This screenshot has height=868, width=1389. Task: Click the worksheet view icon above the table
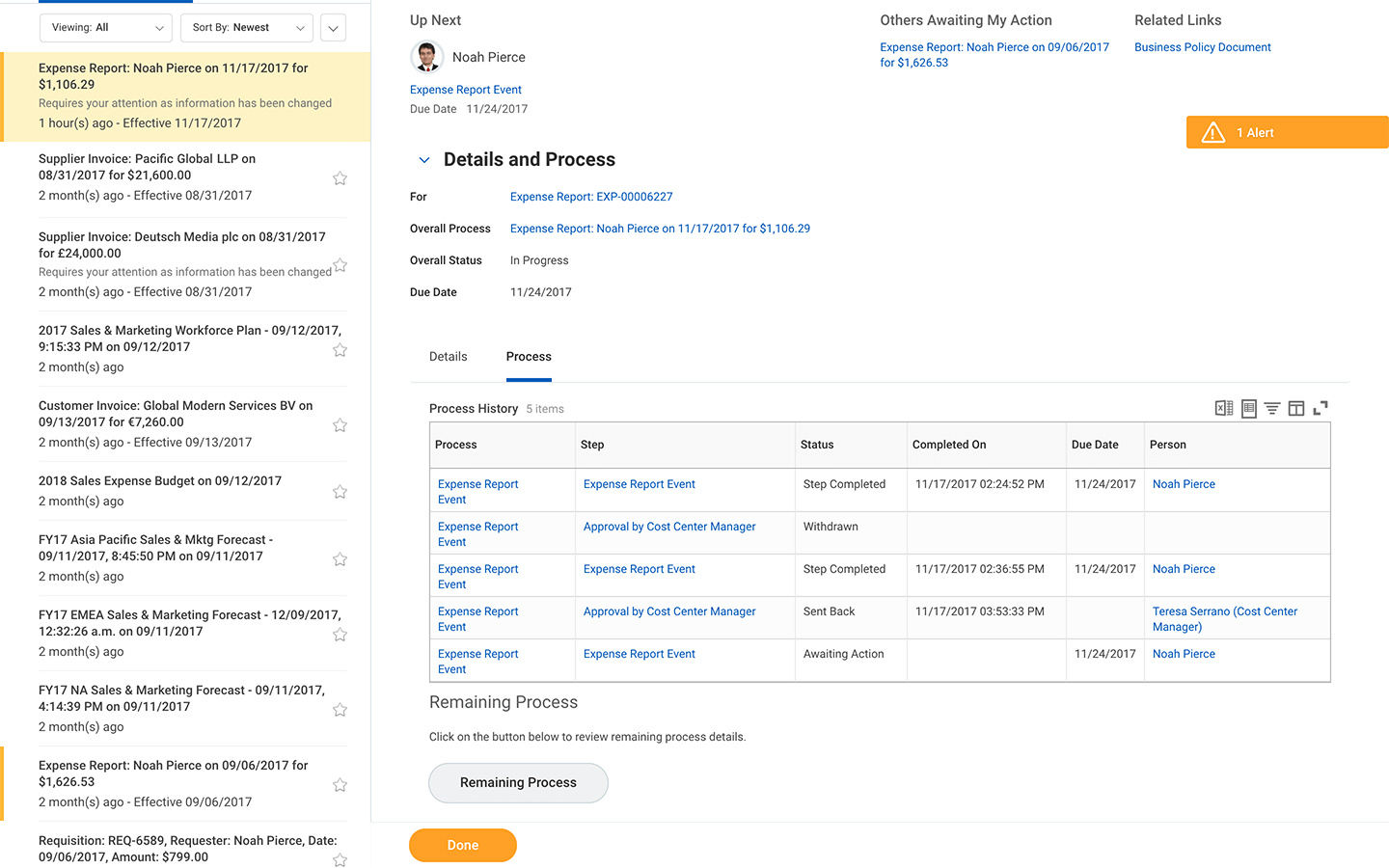(1248, 408)
